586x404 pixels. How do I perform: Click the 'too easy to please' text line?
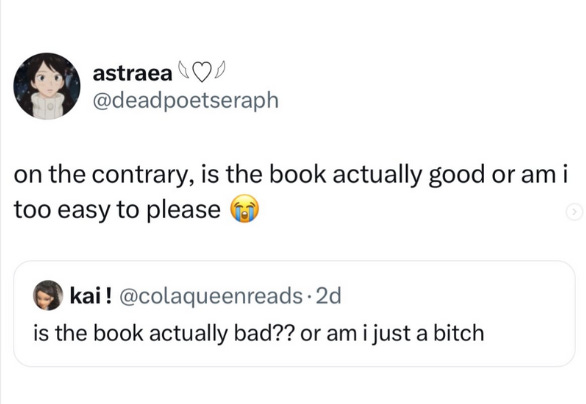(117, 210)
